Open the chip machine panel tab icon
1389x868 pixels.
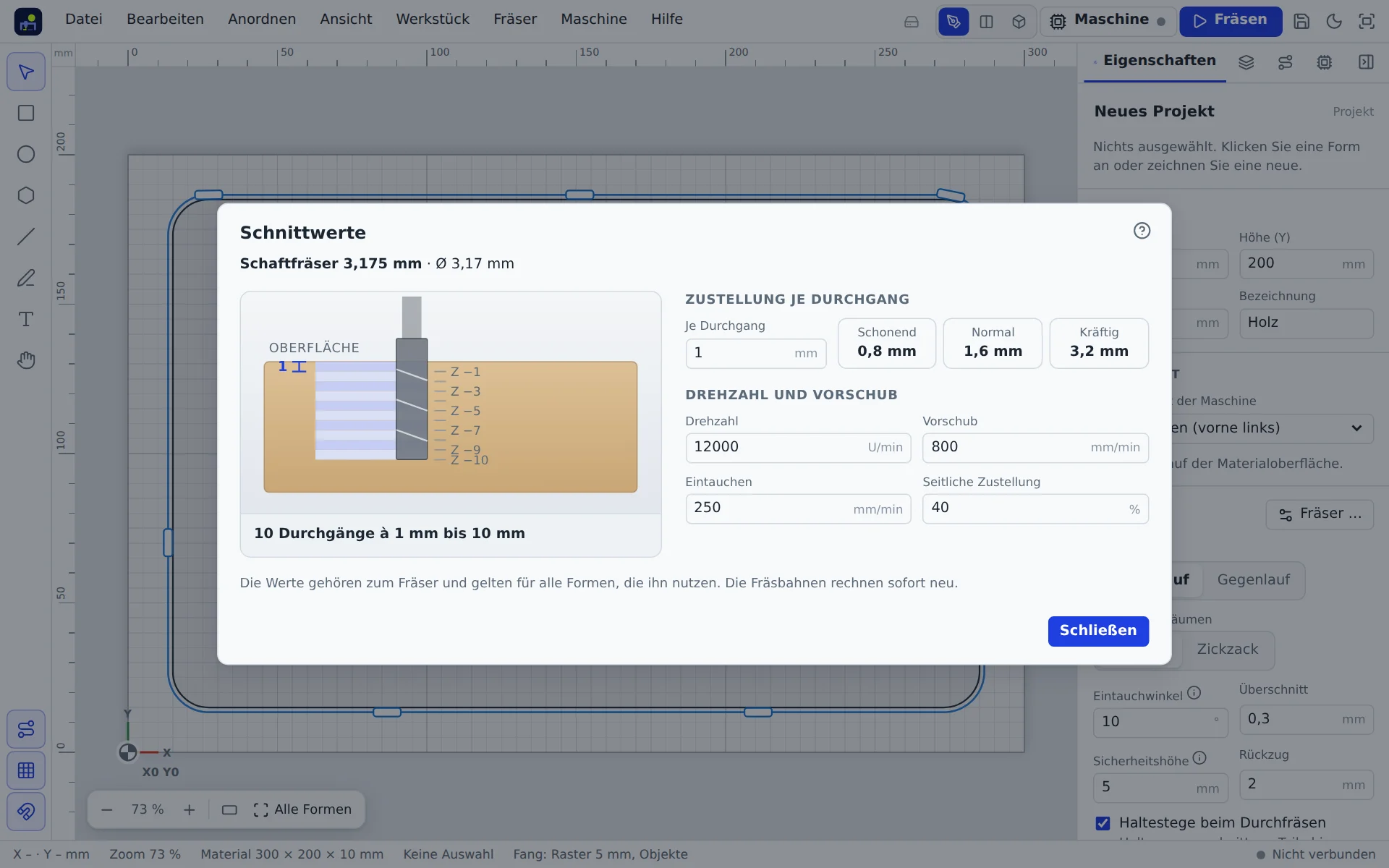(1324, 62)
